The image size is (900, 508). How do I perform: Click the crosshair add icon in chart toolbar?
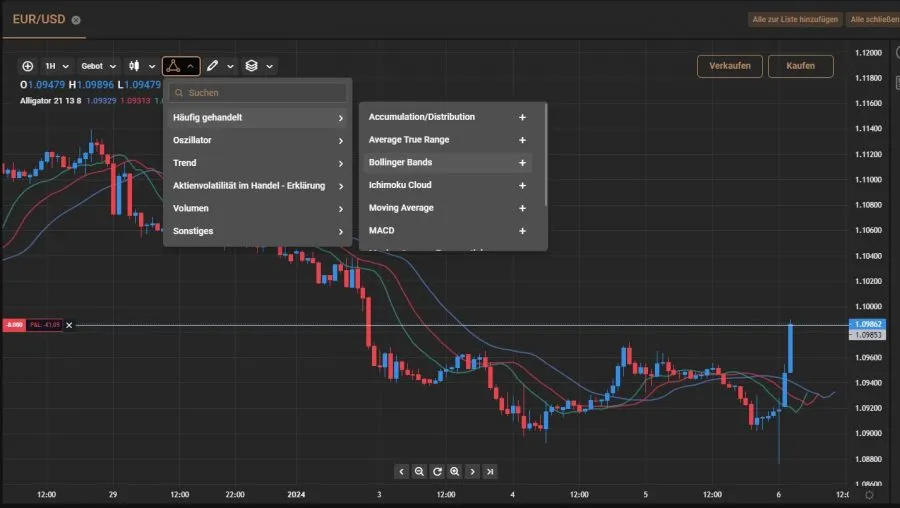coord(27,66)
